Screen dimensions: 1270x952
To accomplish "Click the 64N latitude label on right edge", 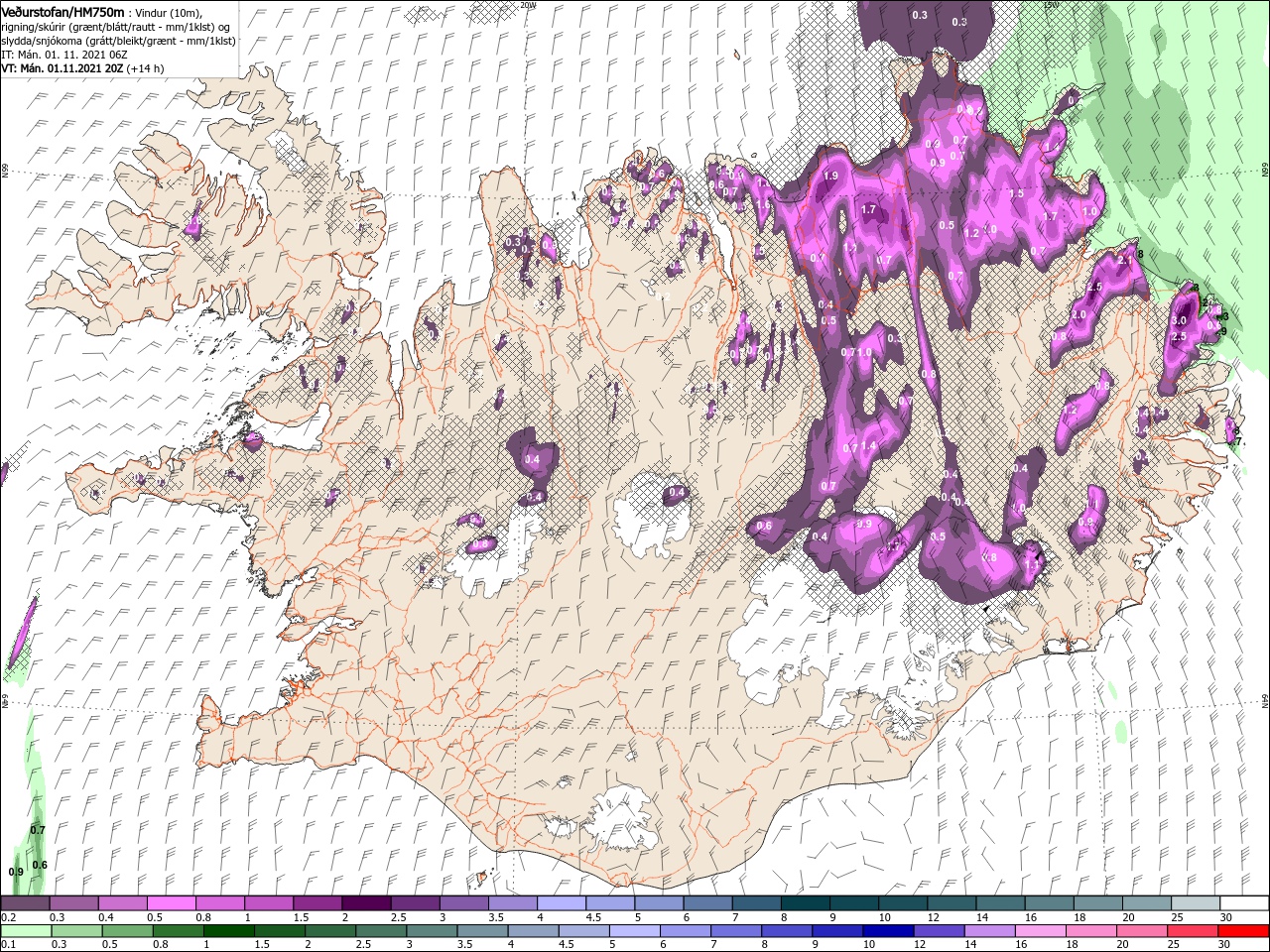I will pyautogui.click(x=1265, y=701).
